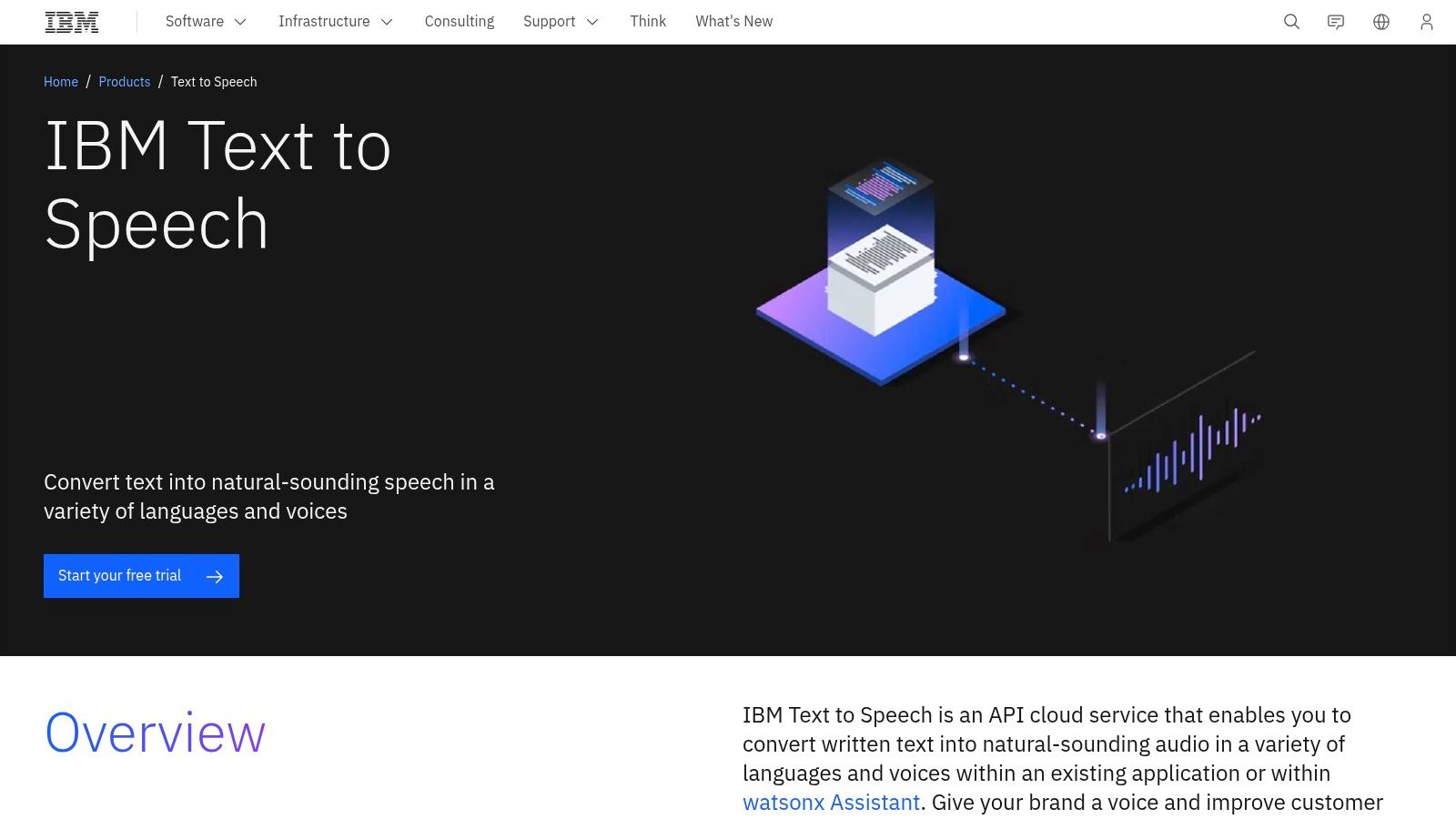Open the Products breadcrumb link
Image resolution: width=1456 pixels, height=819 pixels.
(x=125, y=82)
